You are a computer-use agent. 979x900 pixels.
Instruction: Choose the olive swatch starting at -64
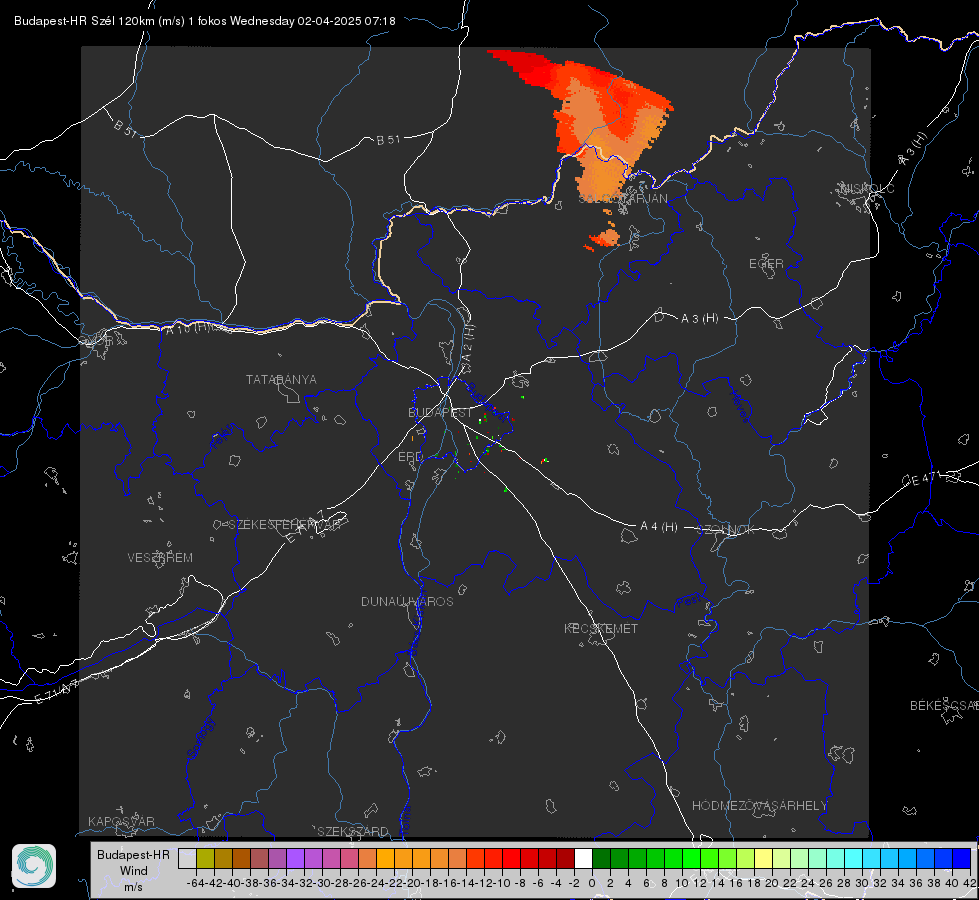tap(205, 859)
